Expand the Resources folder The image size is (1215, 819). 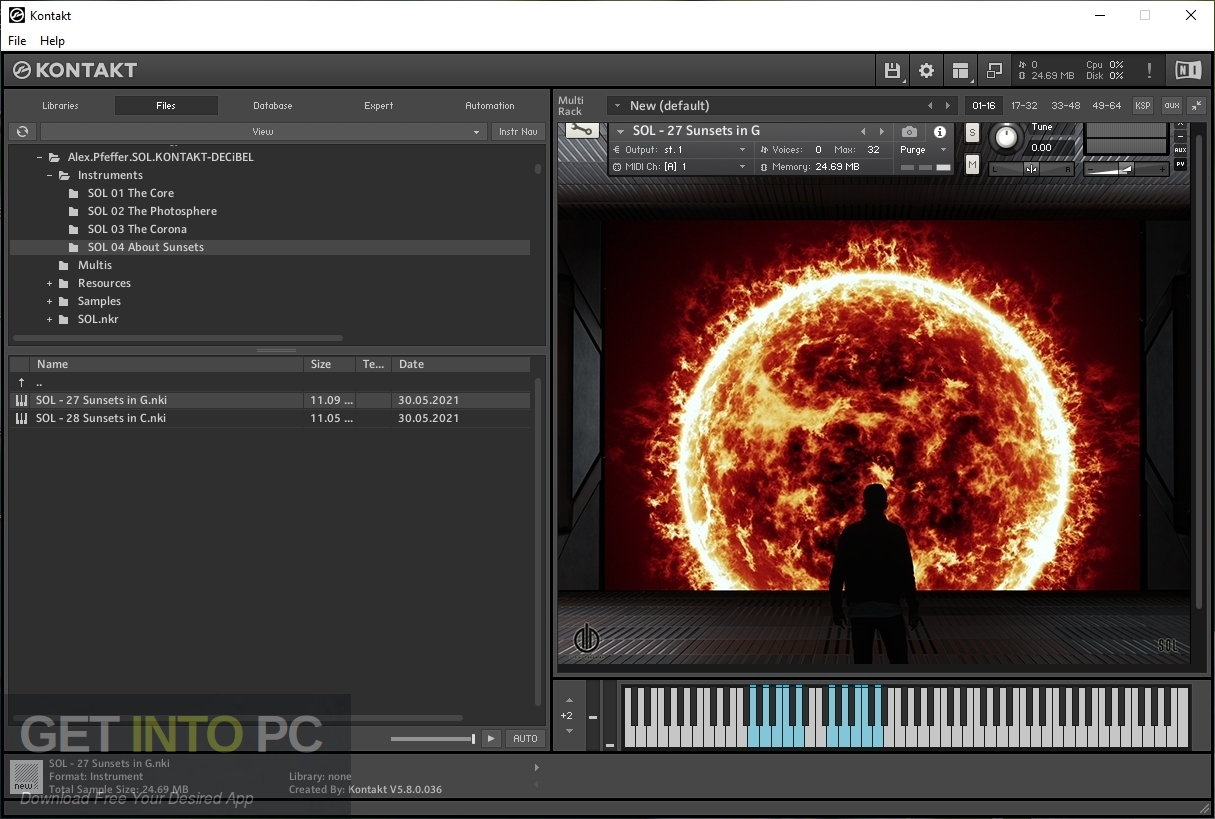tap(49, 283)
